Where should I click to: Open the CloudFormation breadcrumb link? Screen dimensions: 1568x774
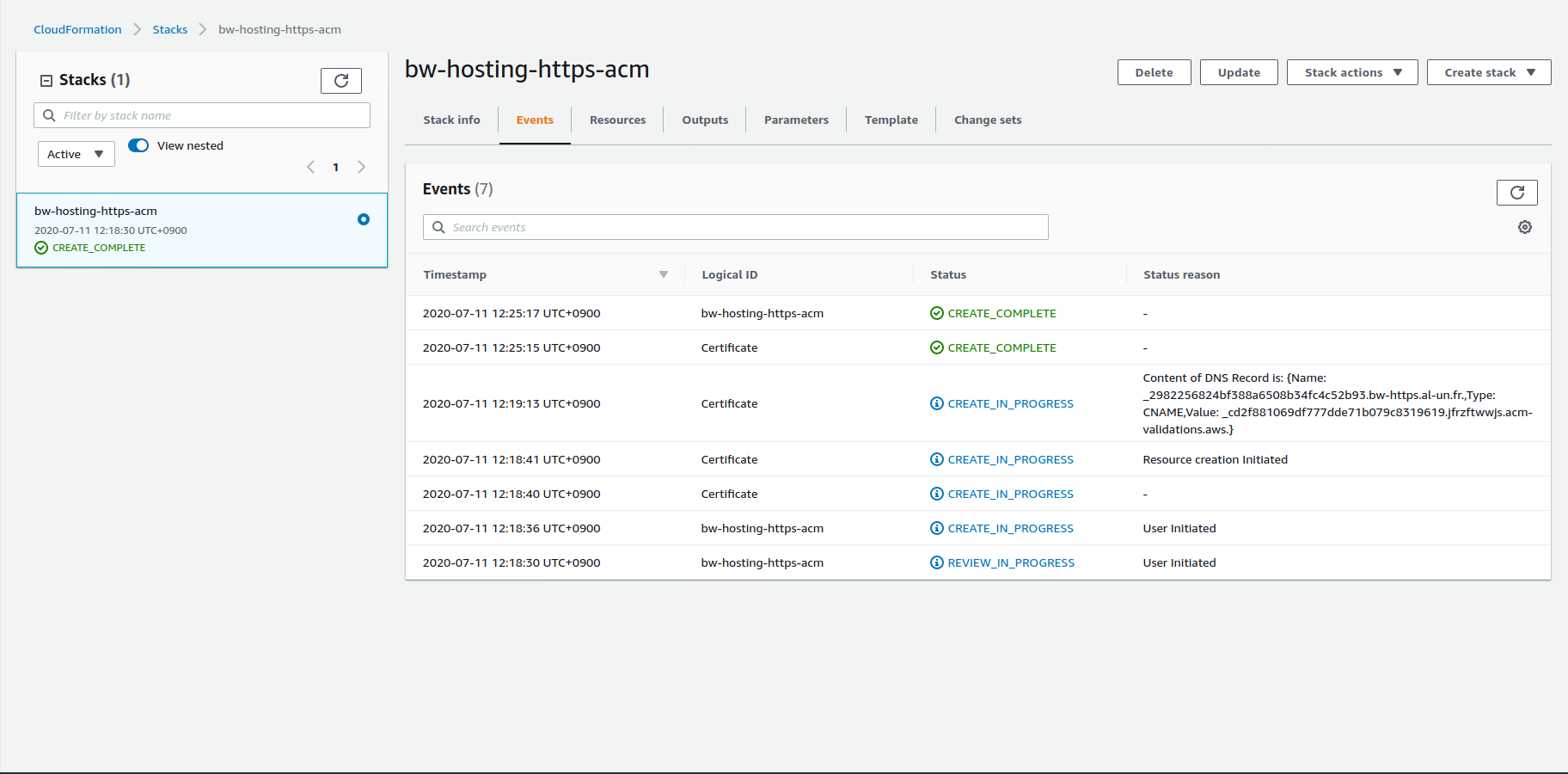pyautogui.click(x=77, y=29)
